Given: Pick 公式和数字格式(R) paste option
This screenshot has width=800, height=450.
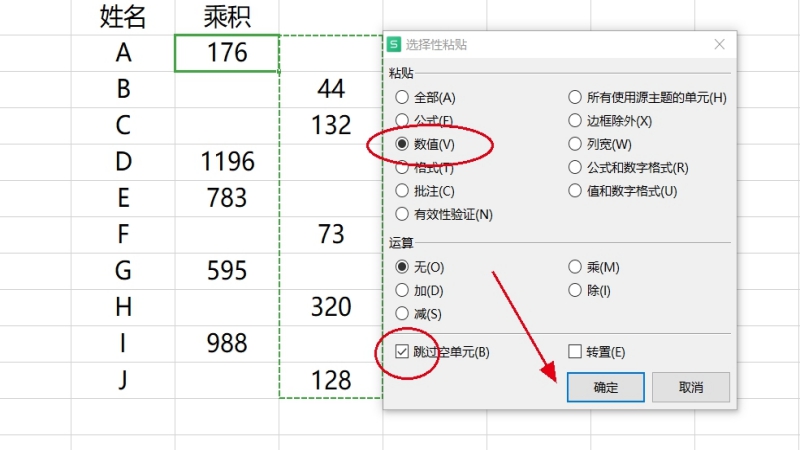Looking at the screenshot, I should pyautogui.click(x=575, y=168).
